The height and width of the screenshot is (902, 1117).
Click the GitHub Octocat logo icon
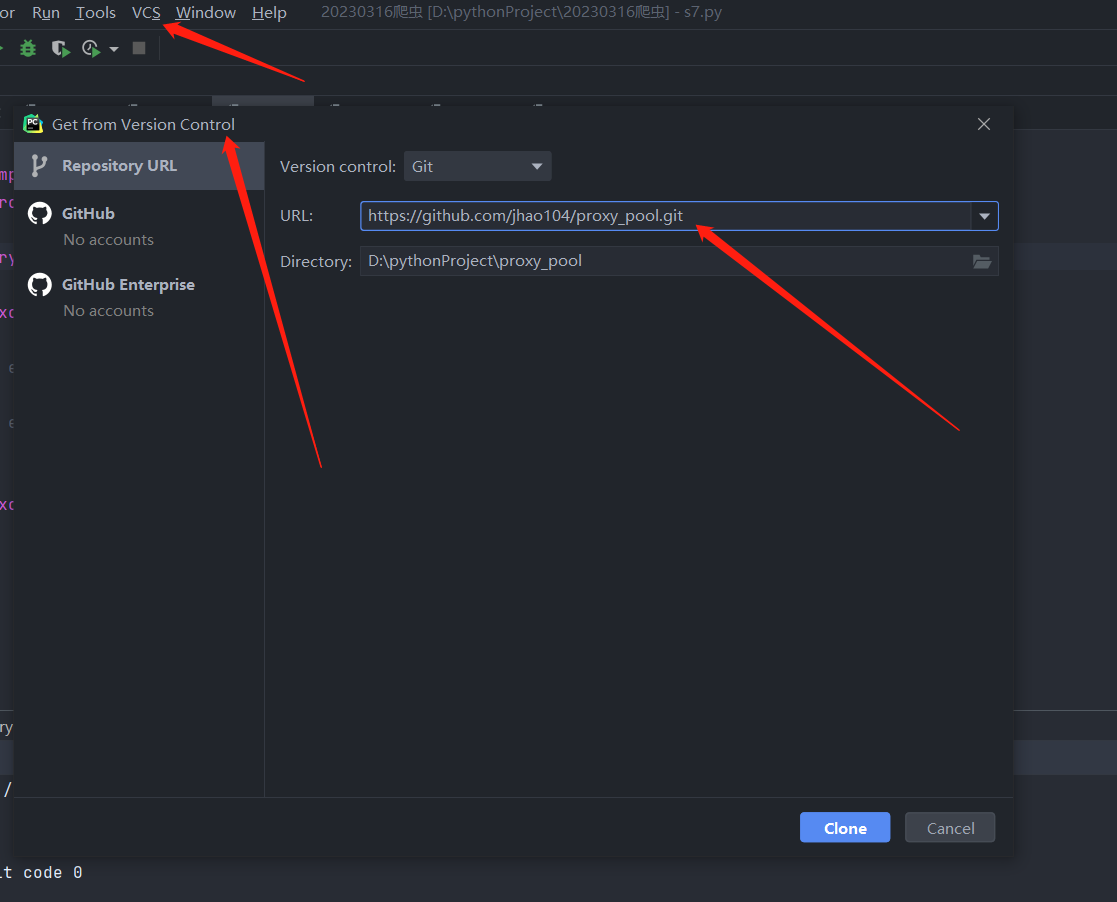(40, 213)
